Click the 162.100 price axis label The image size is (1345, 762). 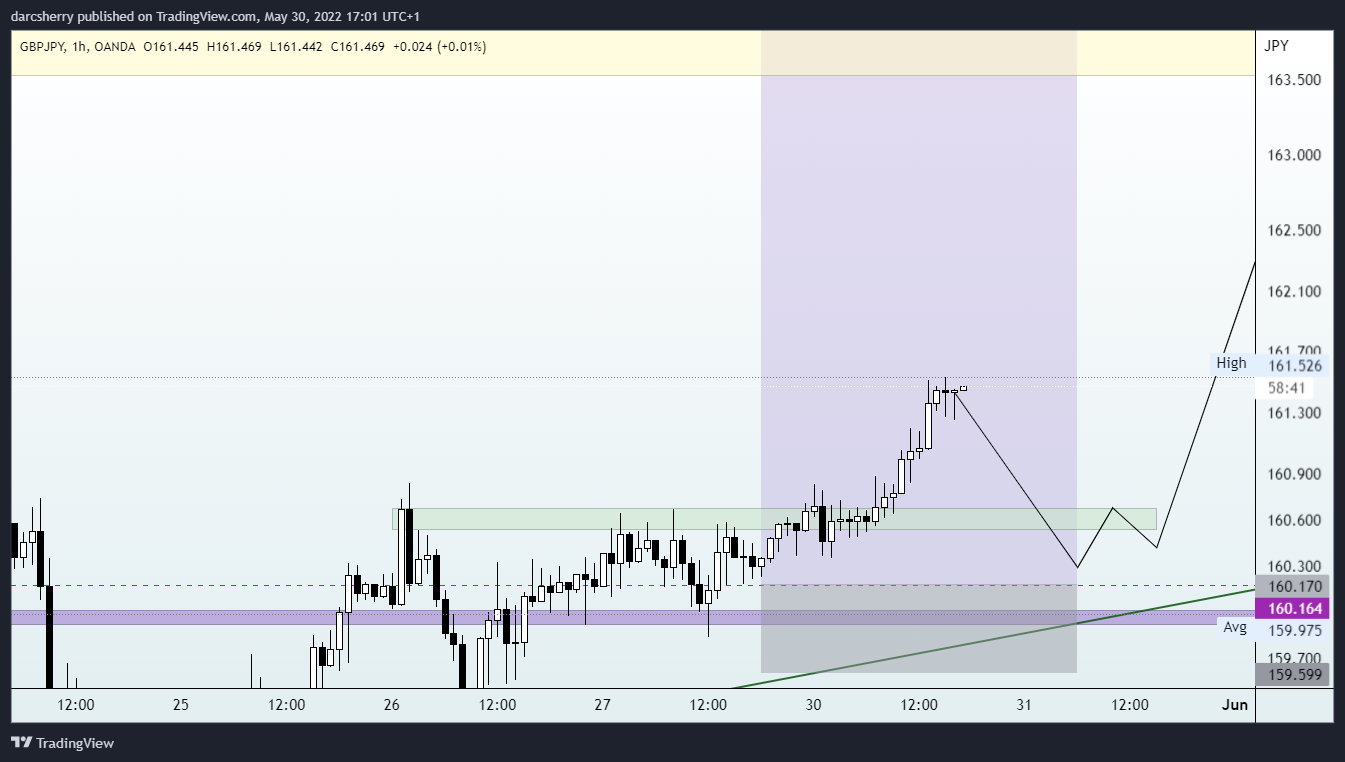pos(1294,291)
